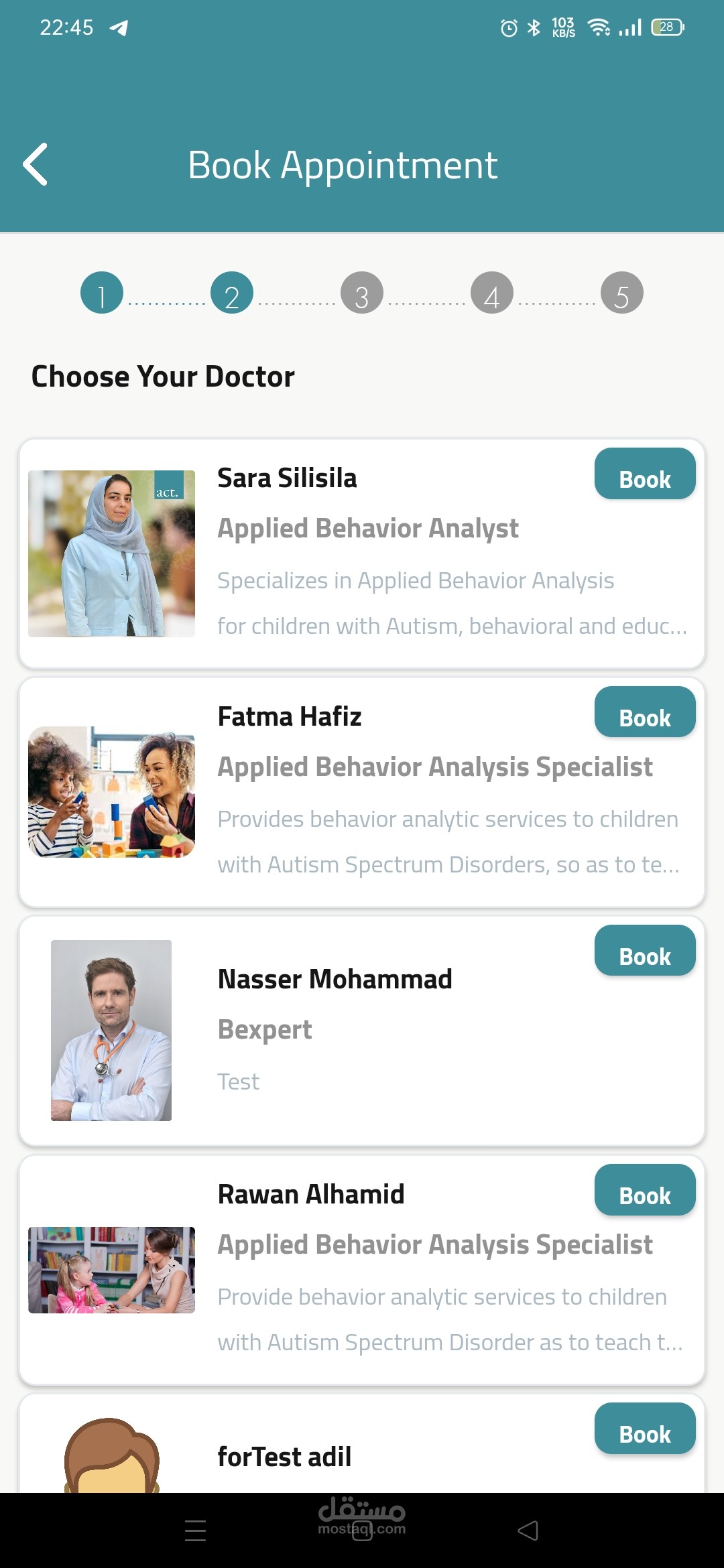The height and width of the screenshot is (1568, 724).
Task: Open Rawan Alhamid's picture
Action: 111,1270
